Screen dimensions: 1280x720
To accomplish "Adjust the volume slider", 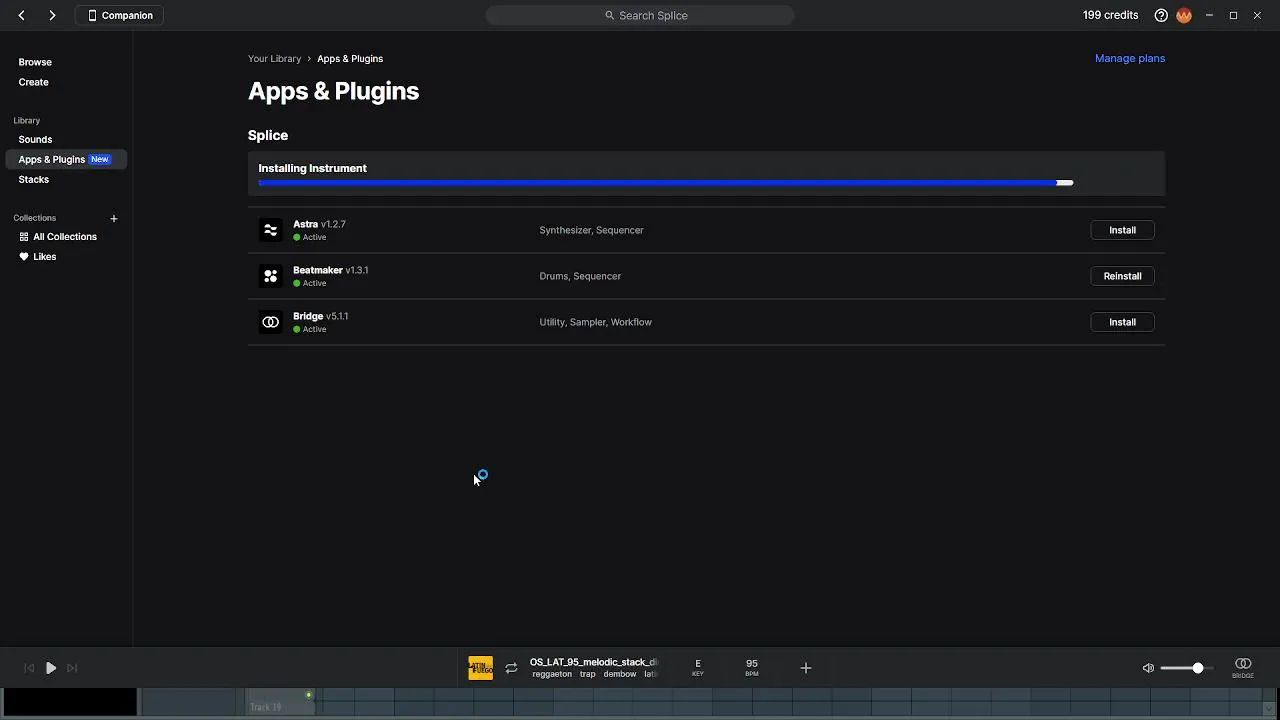I will tap(1186, 668).
